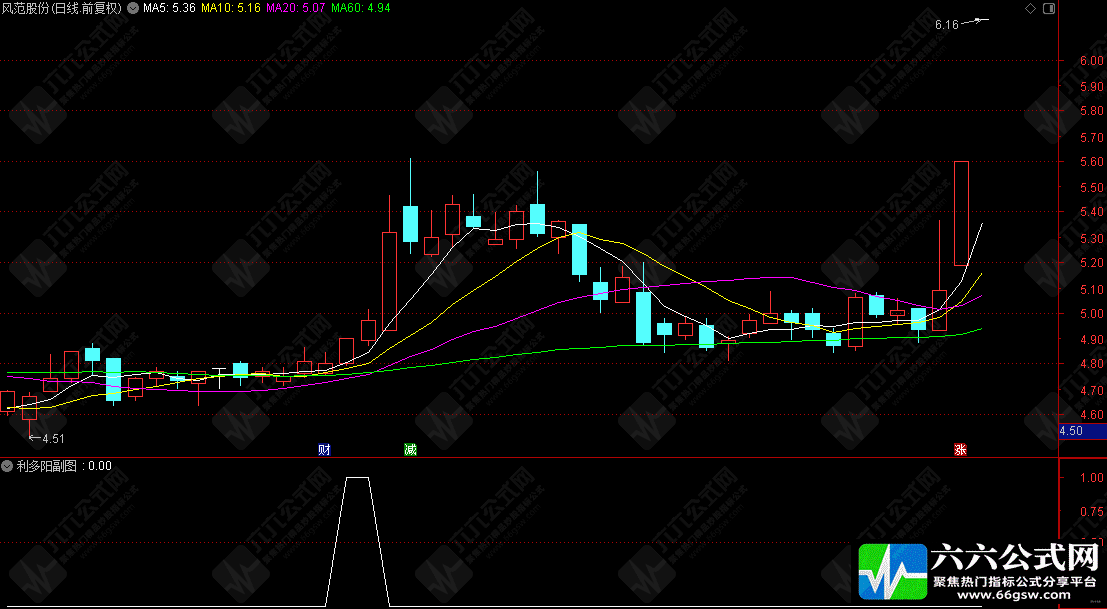Click the 风范股份(日线.前复权) chart title
Image resolution: width=1107 pixels, height=609 pixels.
[62, 8]
